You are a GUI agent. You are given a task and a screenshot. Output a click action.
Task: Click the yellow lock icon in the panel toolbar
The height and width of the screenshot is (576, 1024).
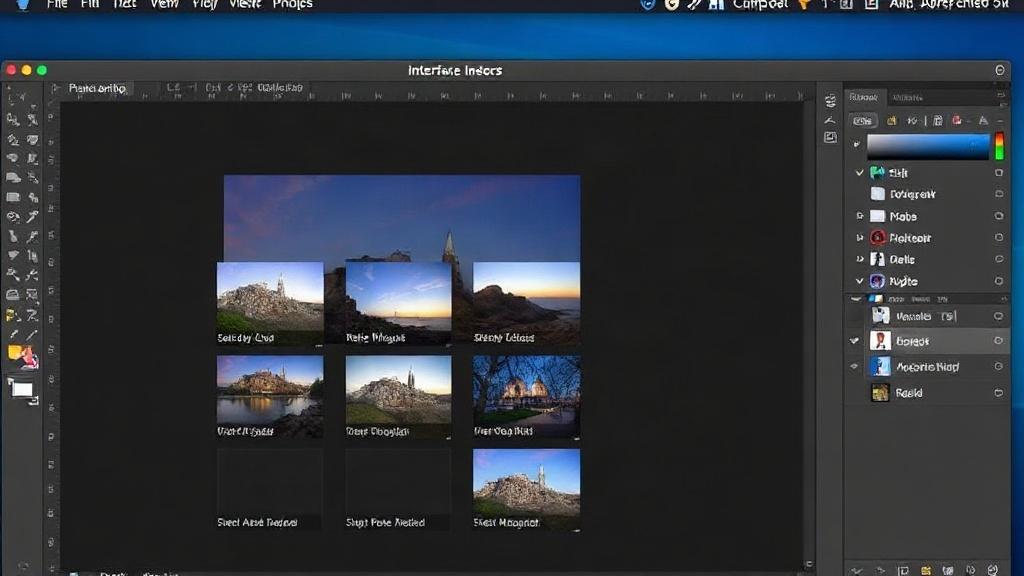point(891,121)
